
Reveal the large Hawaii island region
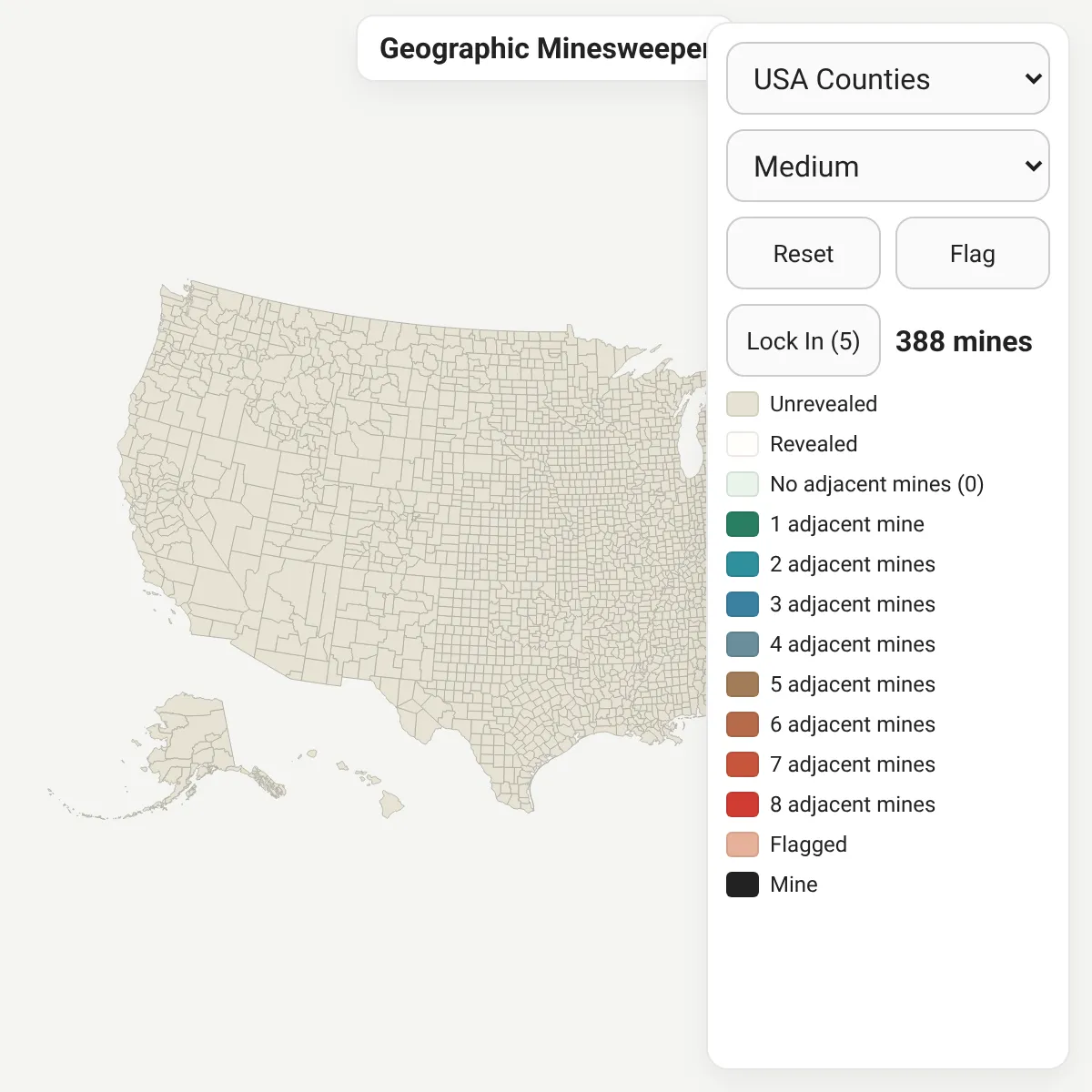point(392,803)
